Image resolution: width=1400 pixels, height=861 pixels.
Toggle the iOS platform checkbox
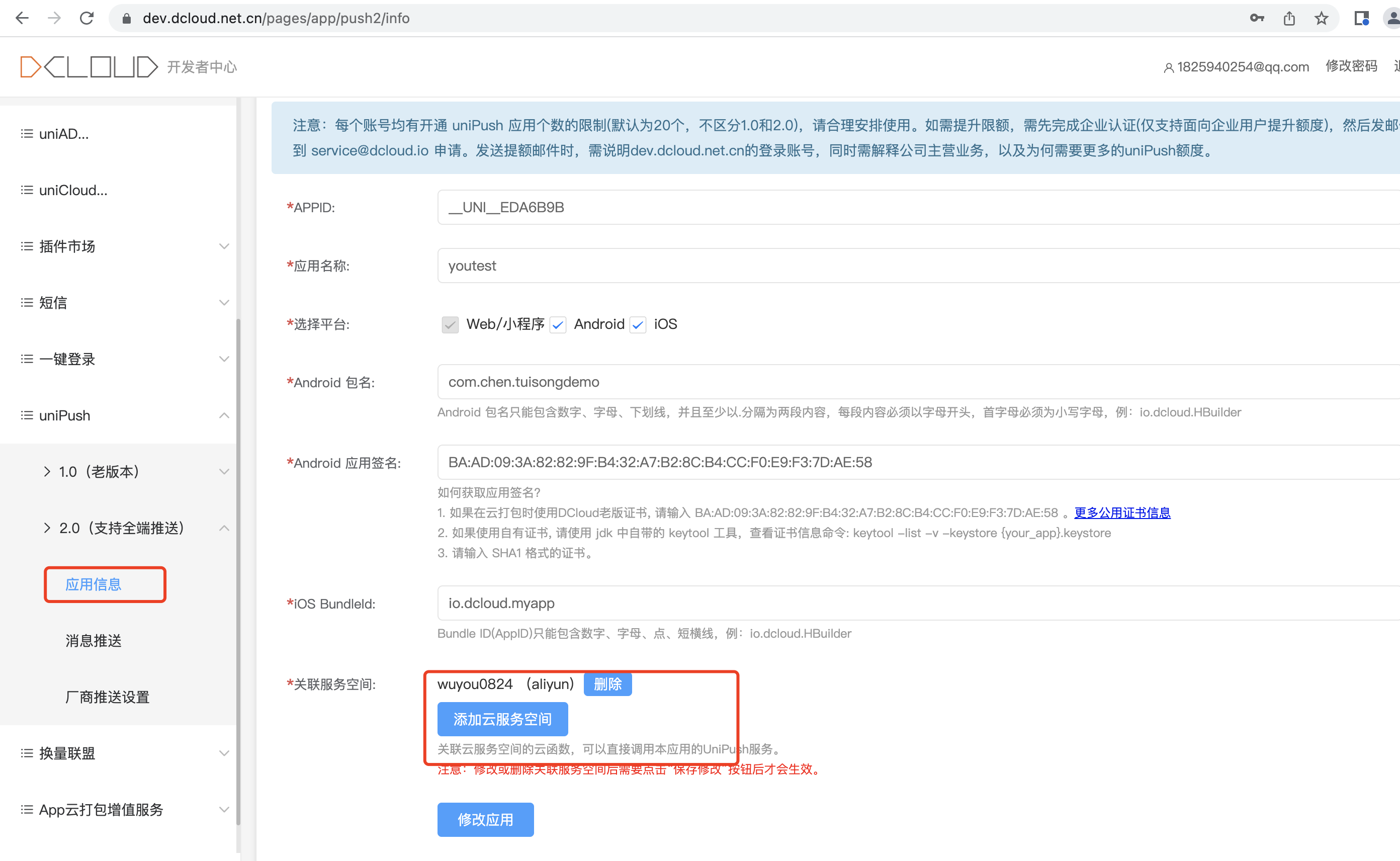[x=638, y=325]
